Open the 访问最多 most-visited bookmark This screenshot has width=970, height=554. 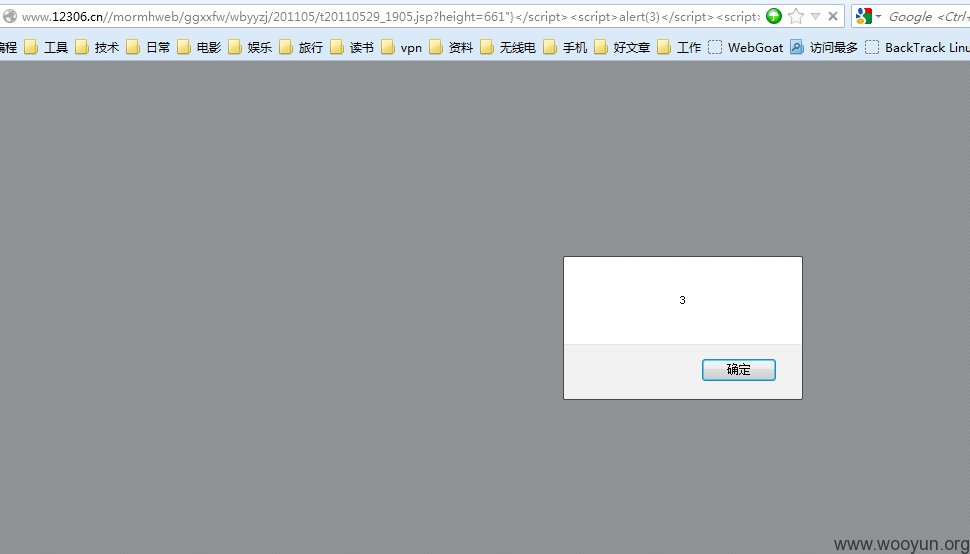(824, 47)
